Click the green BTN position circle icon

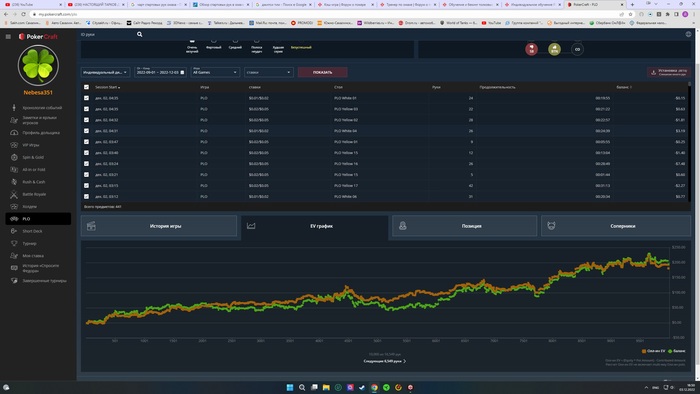pyautogui.click(x=554, y=49)
